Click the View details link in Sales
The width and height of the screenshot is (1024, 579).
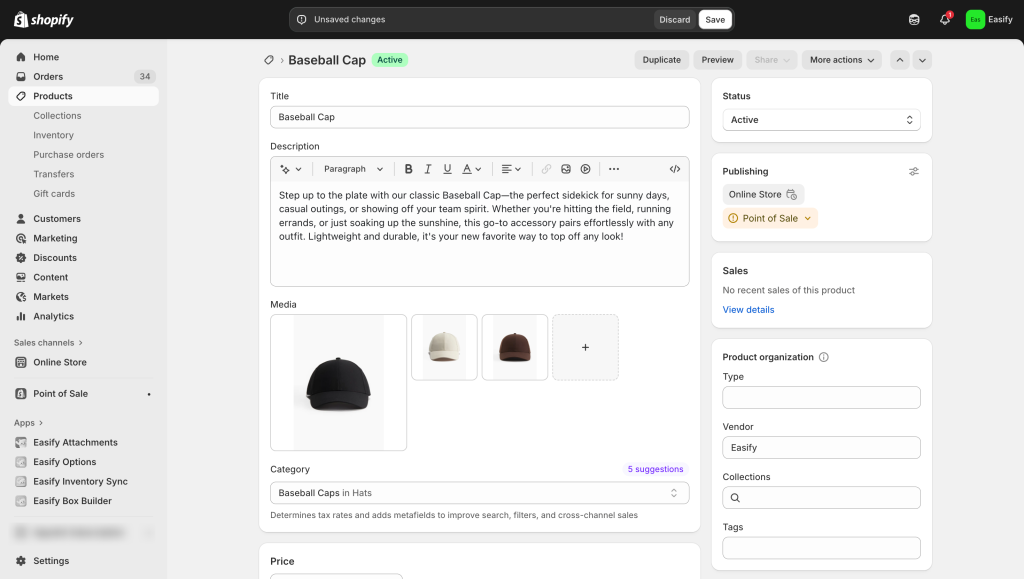point(748,310)
